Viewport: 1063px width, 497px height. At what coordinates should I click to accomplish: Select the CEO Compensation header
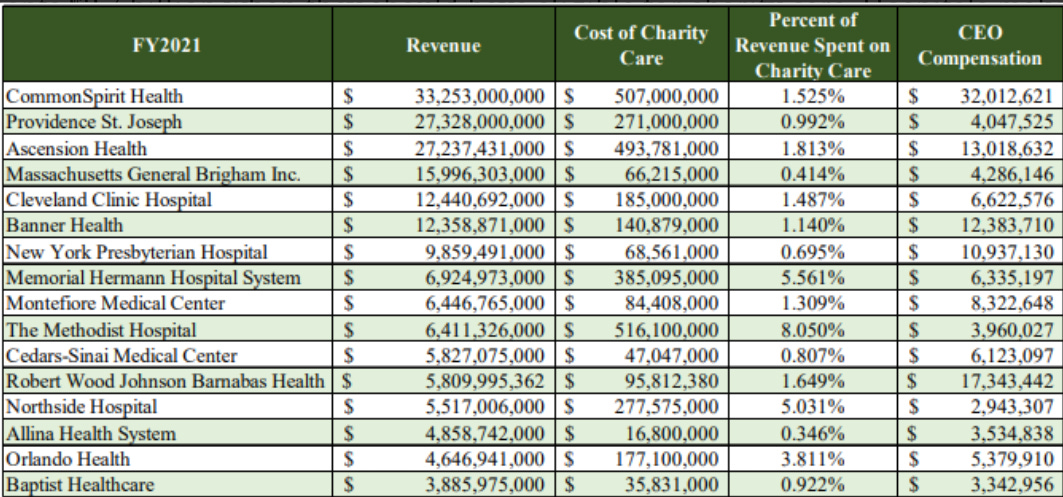pyautogui.click(x=980, y=45)
